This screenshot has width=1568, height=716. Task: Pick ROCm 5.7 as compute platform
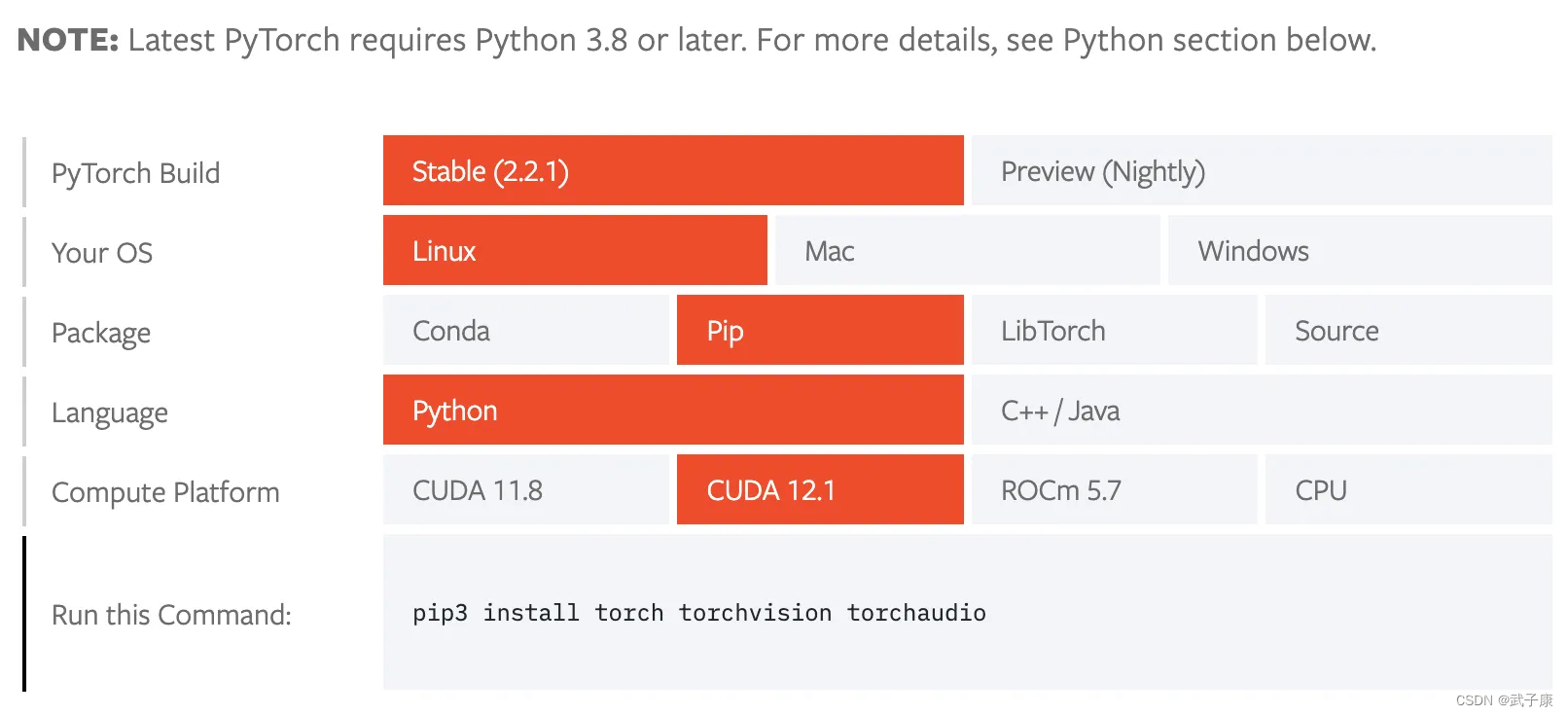click(x=1113, y=490)
